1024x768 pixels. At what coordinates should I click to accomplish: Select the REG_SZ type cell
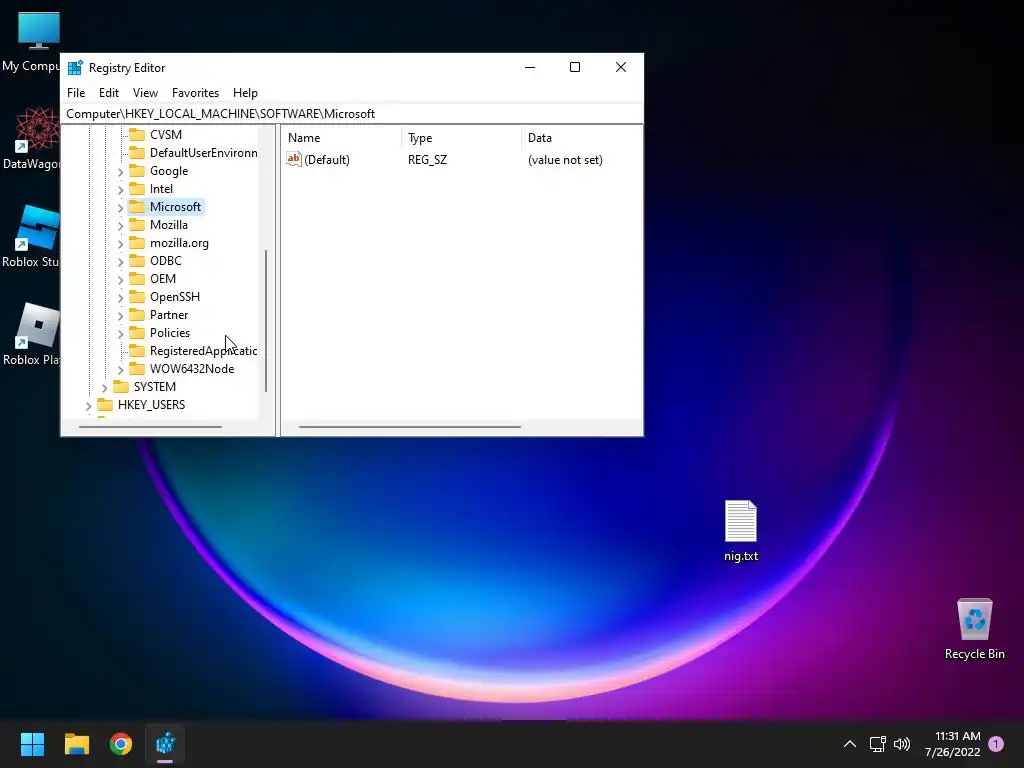pyautogui.click(x=427, y=160)
